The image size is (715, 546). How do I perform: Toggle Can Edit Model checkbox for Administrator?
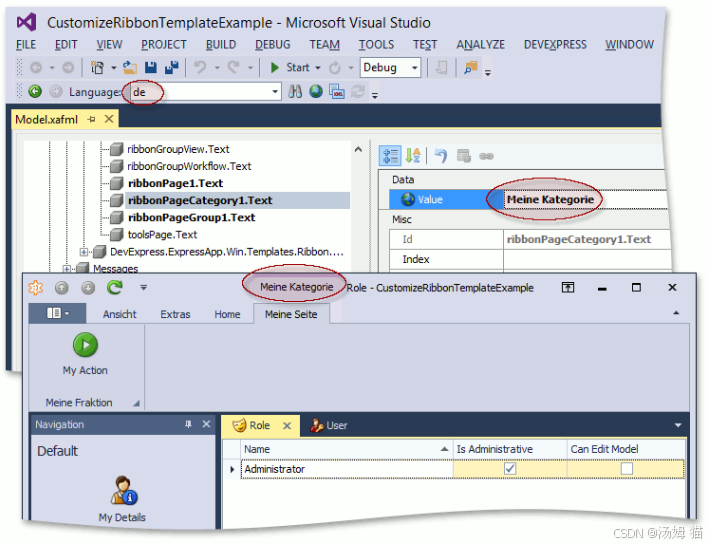627,468
